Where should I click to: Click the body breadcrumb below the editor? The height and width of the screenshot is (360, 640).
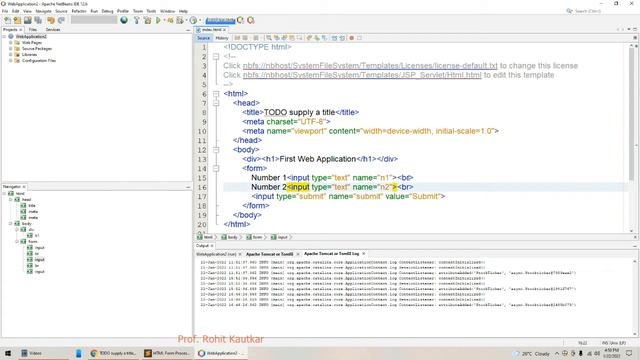point(230,237)
